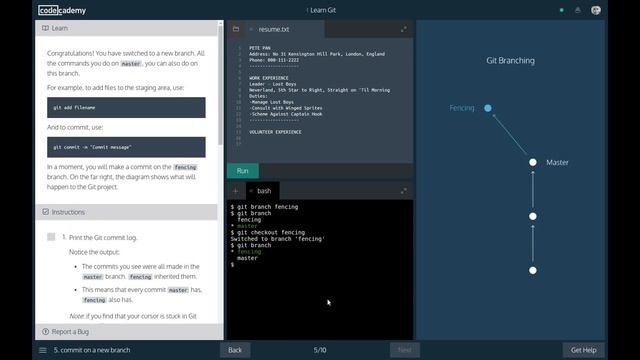The image size is (640, 360).
Task: Click the Codecademy logo
Action: click(62, 10)
